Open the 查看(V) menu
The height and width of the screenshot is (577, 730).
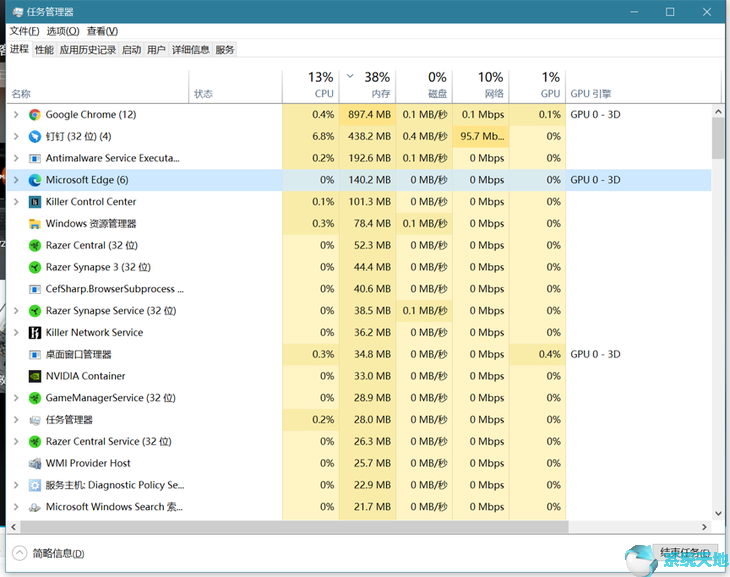point(102,31)
